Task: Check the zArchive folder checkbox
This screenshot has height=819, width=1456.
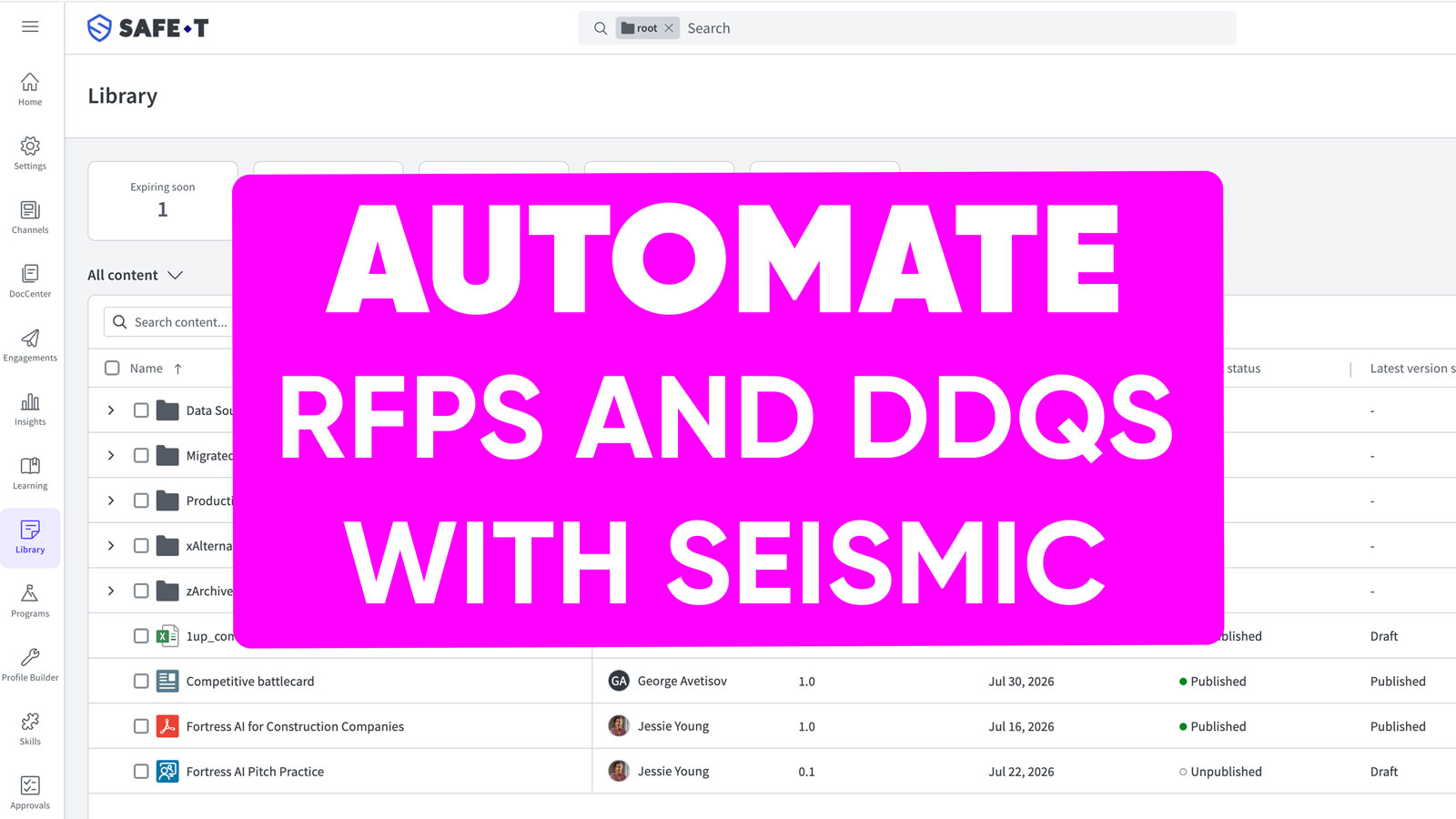Action: (141, 591)
